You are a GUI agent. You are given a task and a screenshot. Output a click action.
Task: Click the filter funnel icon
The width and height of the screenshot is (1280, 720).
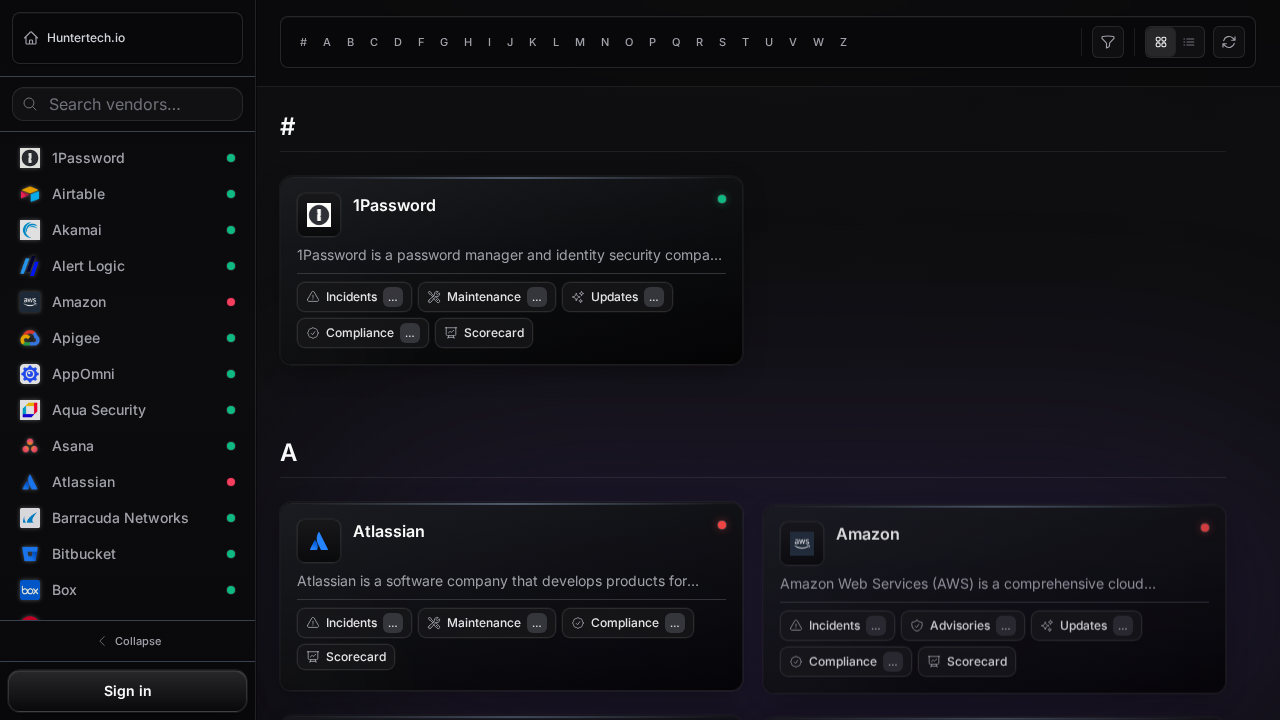tap(1107, 42)
